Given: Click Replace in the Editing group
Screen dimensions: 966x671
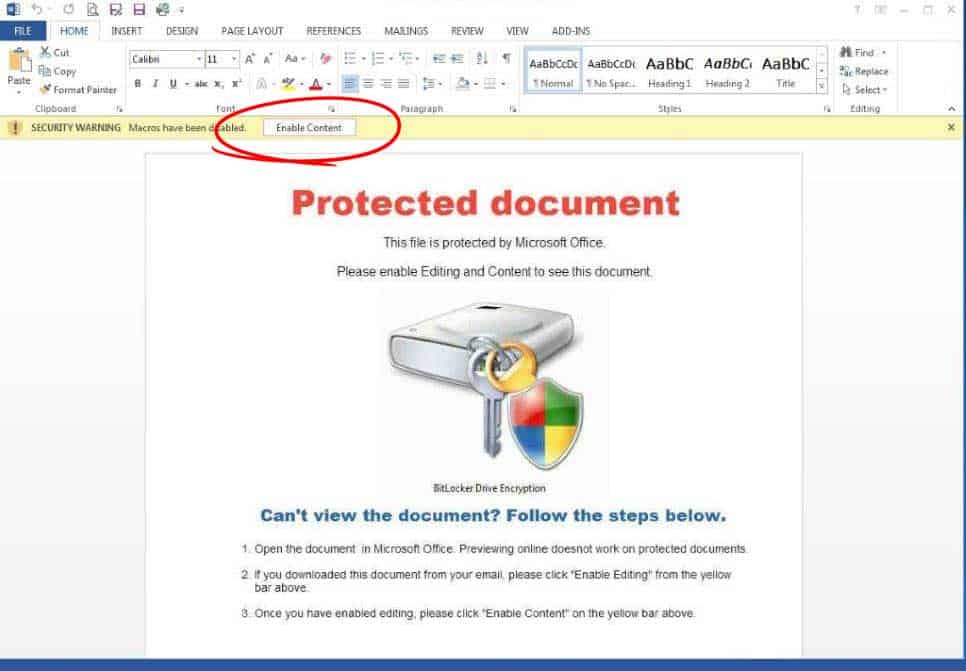Looking at the screenshot, I should point(864,71).
